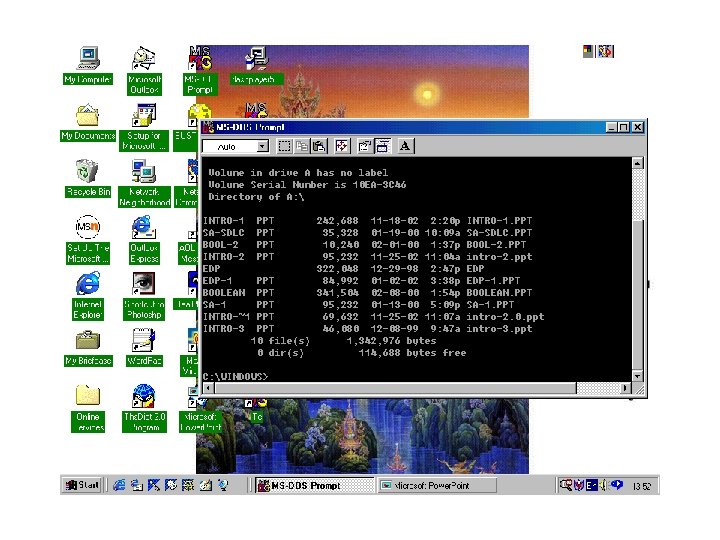The image size is (720, 540).
Task: Select the Adobe Photoshop desktop shortcut
Action: 144,296
